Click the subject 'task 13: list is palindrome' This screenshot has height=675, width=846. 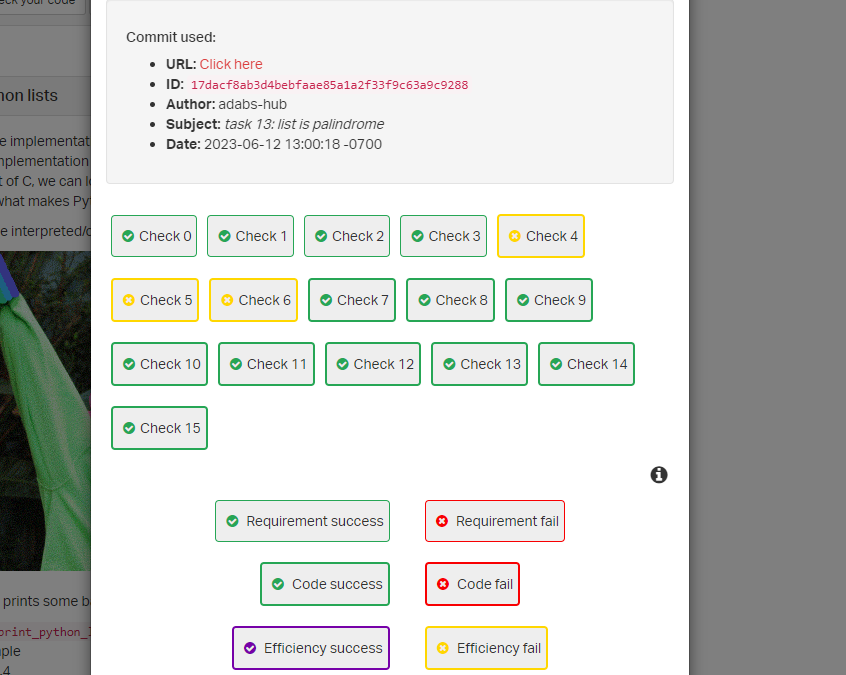tap(304, 124)
